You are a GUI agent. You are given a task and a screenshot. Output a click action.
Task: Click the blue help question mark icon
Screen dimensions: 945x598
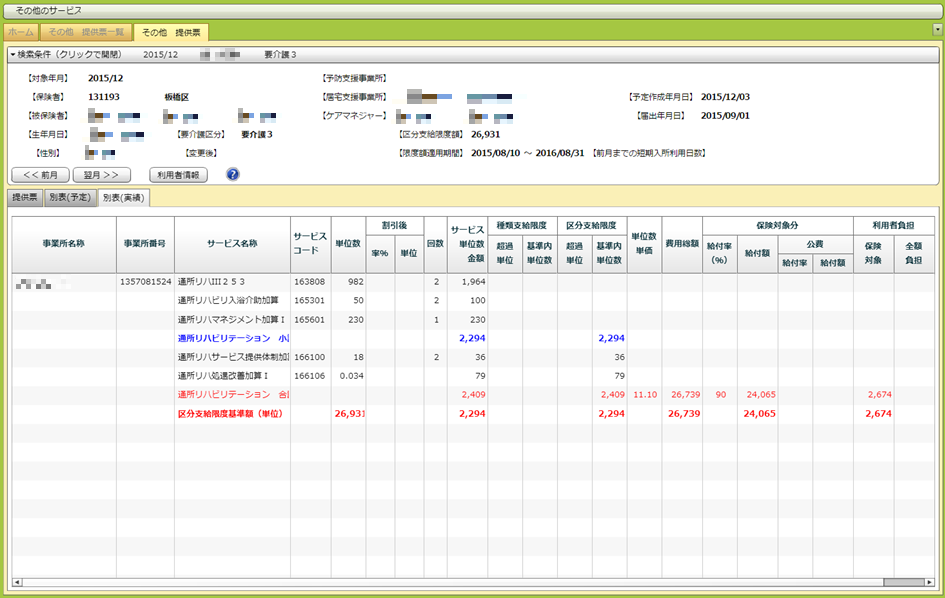coord(233,174)
